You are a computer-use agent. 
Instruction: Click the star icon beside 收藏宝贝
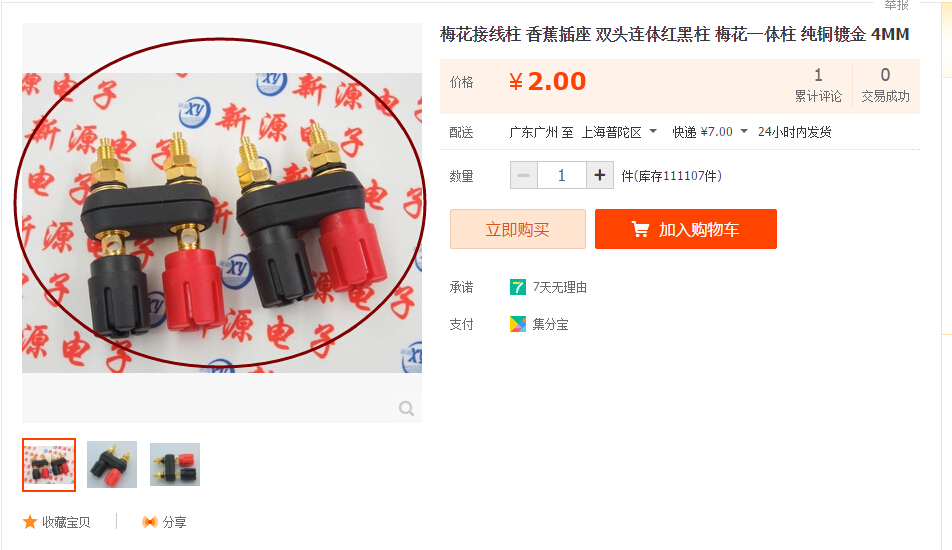point(30,522)
